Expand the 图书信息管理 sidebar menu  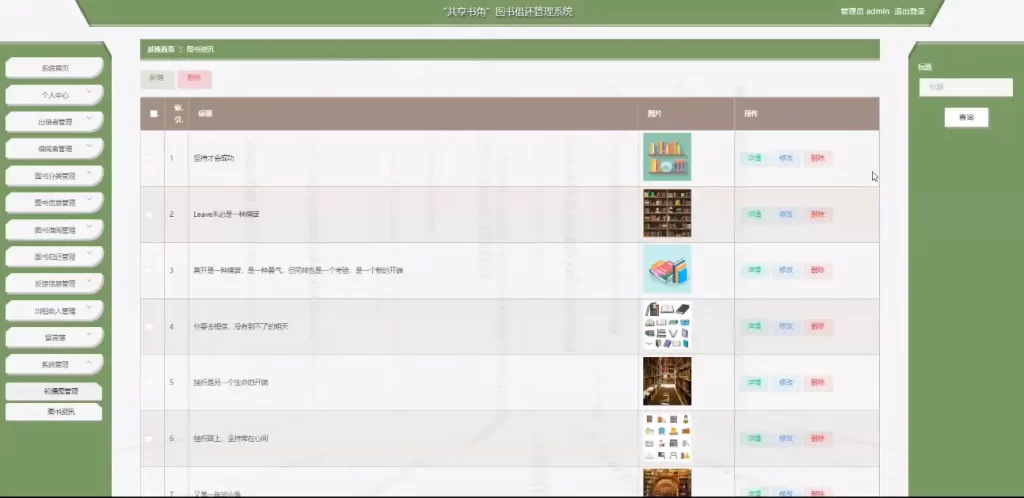[x=55, y=203]
